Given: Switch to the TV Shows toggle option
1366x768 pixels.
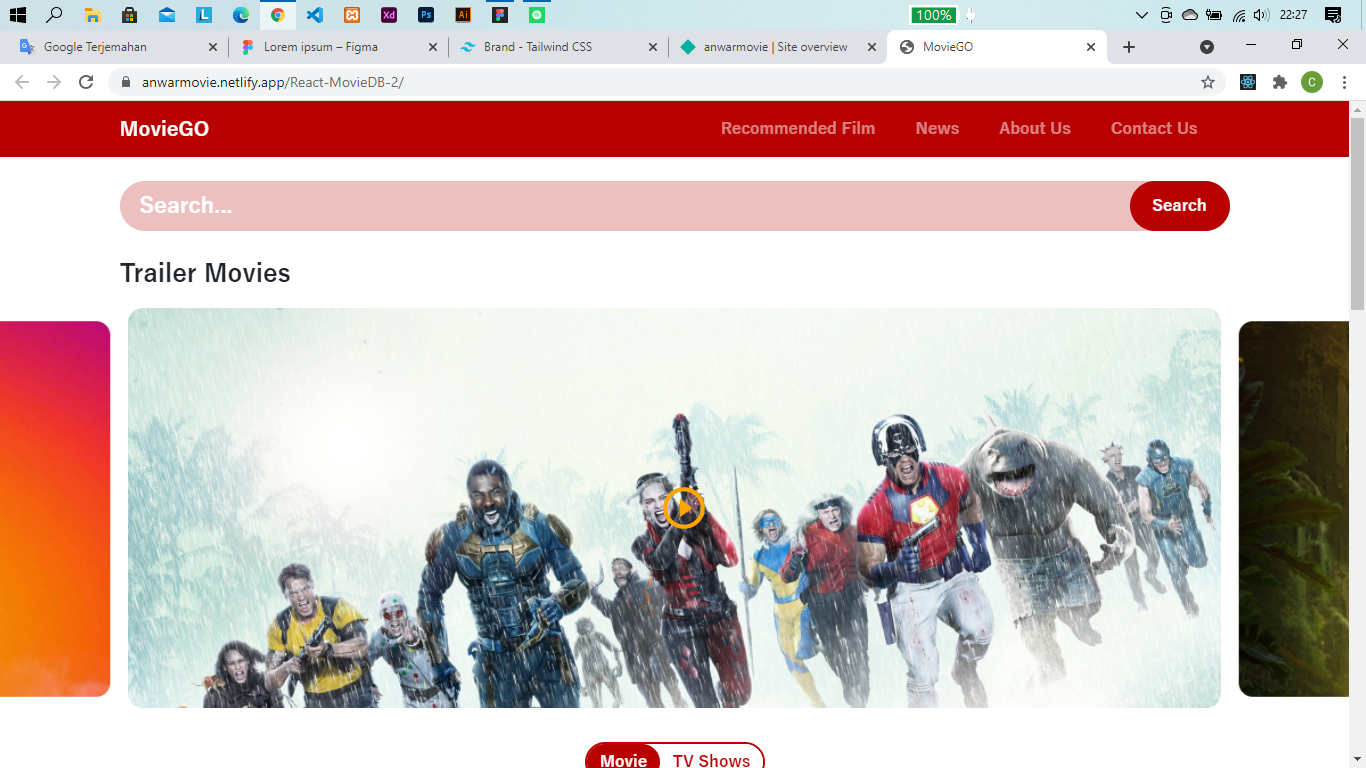Looking at the screenshot, I should click(711, 760).
